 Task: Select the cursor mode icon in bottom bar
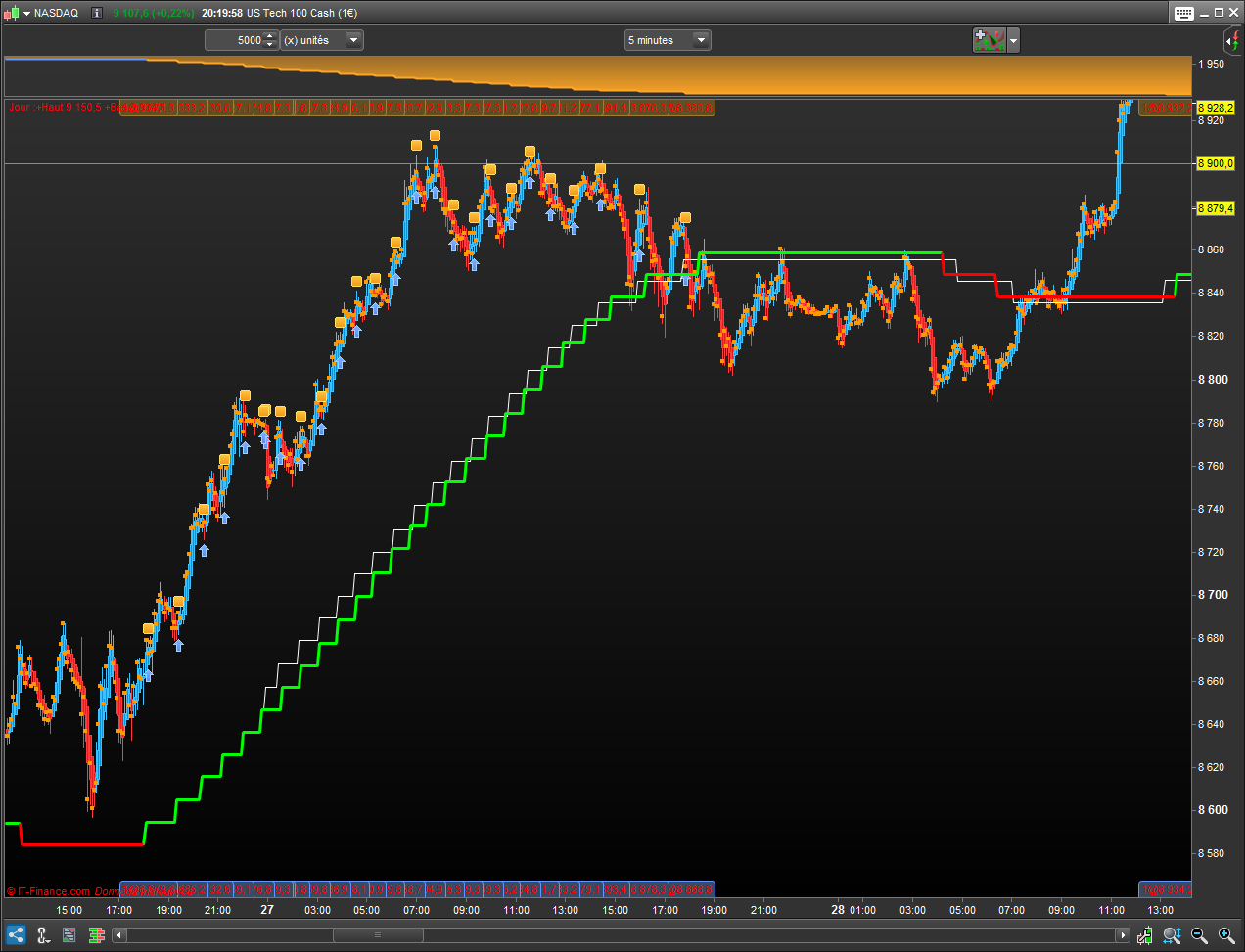pos(42,935)
